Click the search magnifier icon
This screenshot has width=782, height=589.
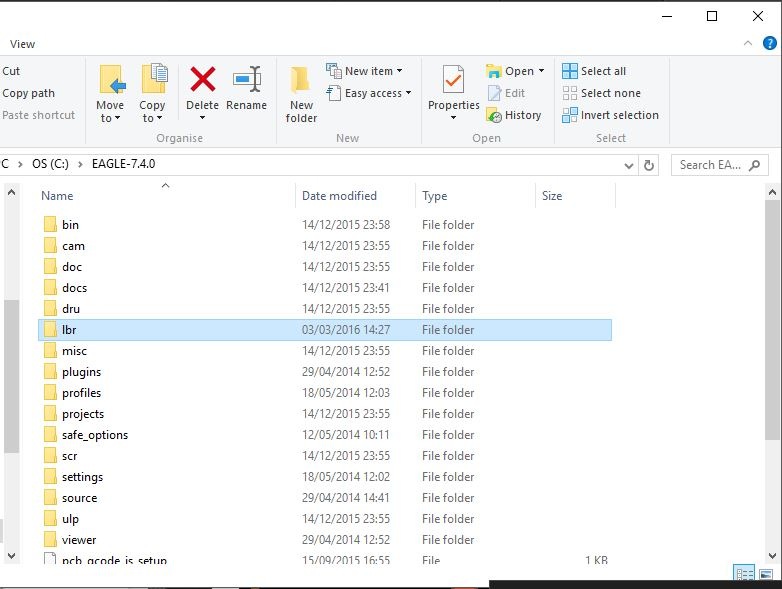[755, 165]
